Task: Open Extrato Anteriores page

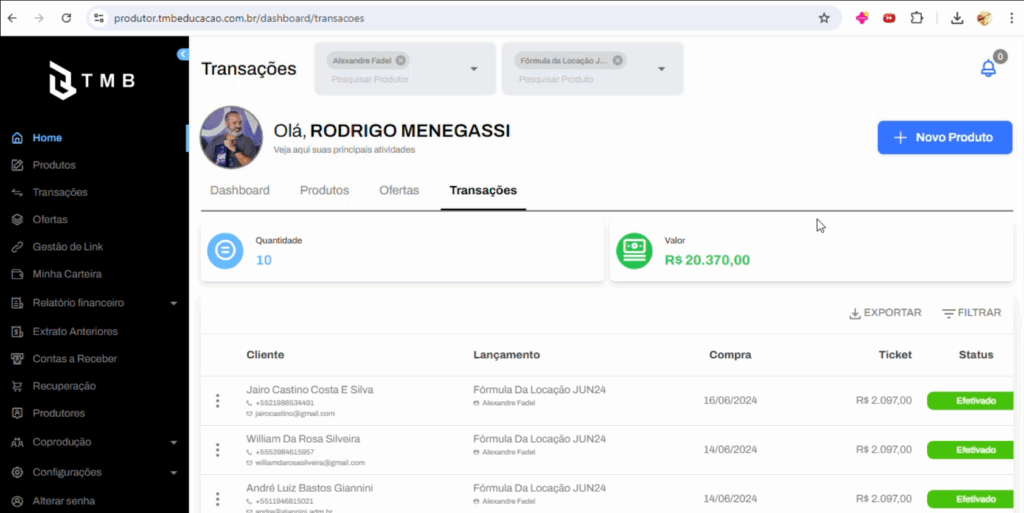Action: (x=74, y=332)
